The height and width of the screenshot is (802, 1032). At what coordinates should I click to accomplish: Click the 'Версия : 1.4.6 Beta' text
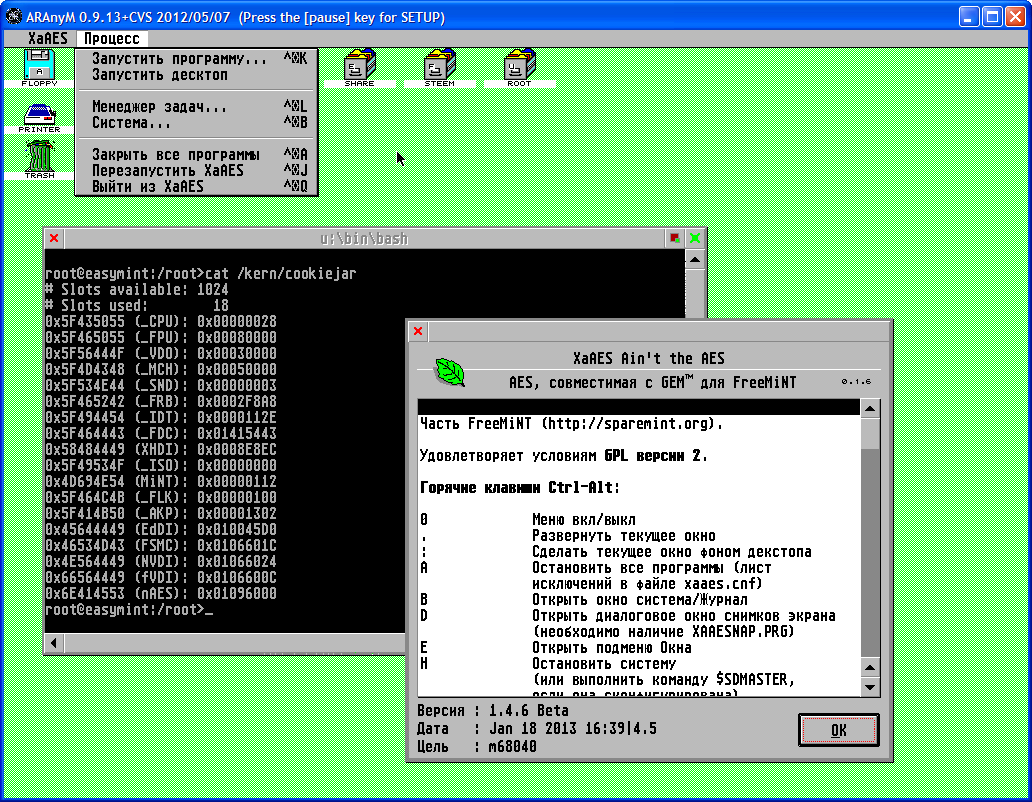tap(493, 711)
